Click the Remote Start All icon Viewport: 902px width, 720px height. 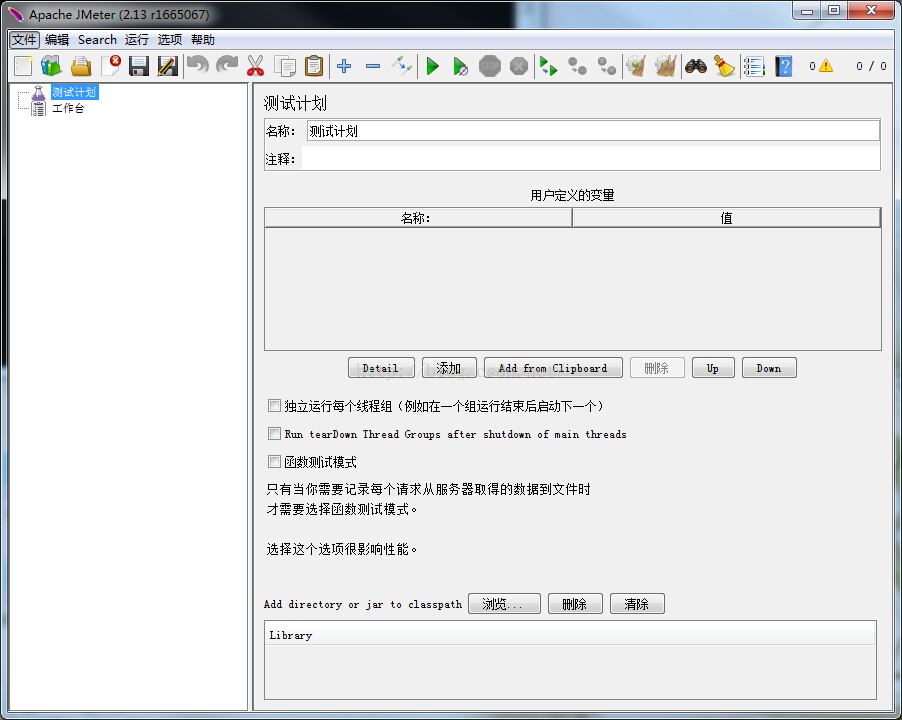(x=548, y=66)
